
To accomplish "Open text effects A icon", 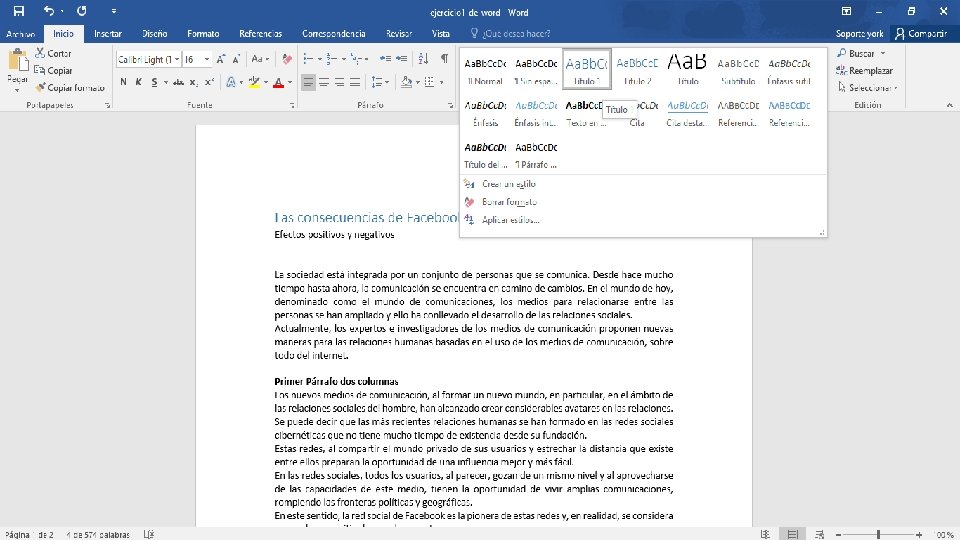I will (x=231, y=82).
